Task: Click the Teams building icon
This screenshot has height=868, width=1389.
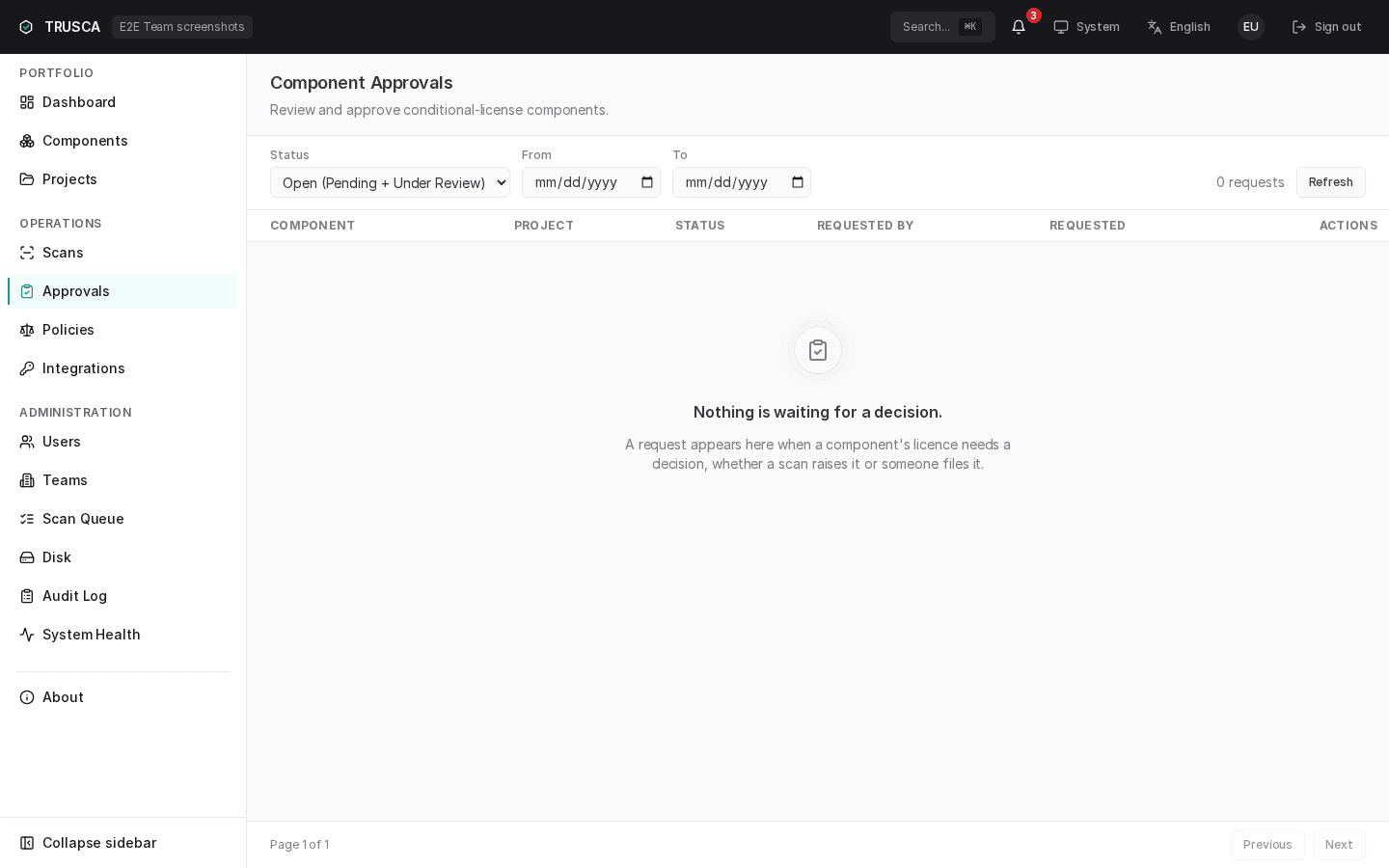Action: [27, 480]
